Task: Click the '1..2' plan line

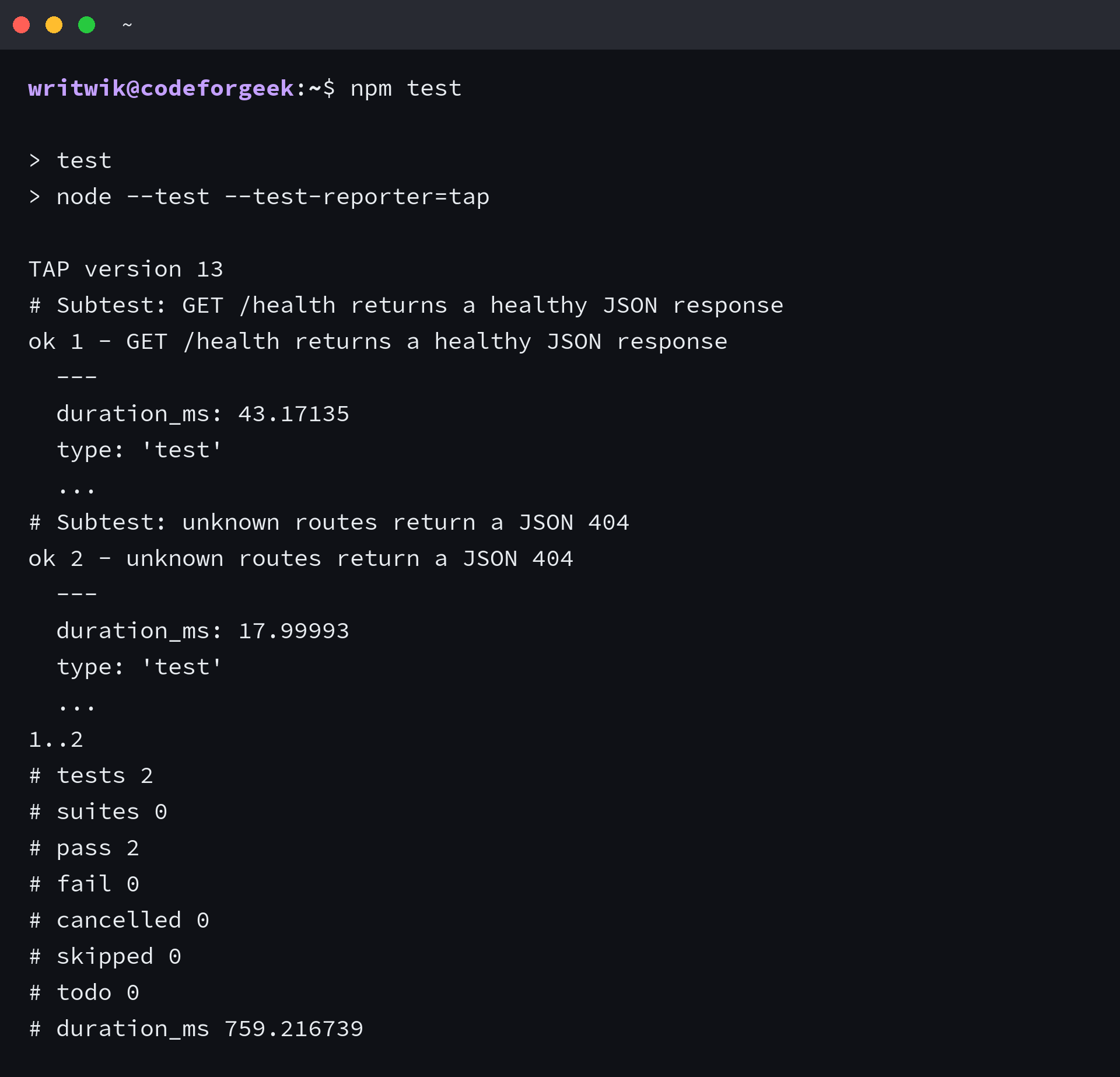Action: pyautogui.click(x=56, y=740)
